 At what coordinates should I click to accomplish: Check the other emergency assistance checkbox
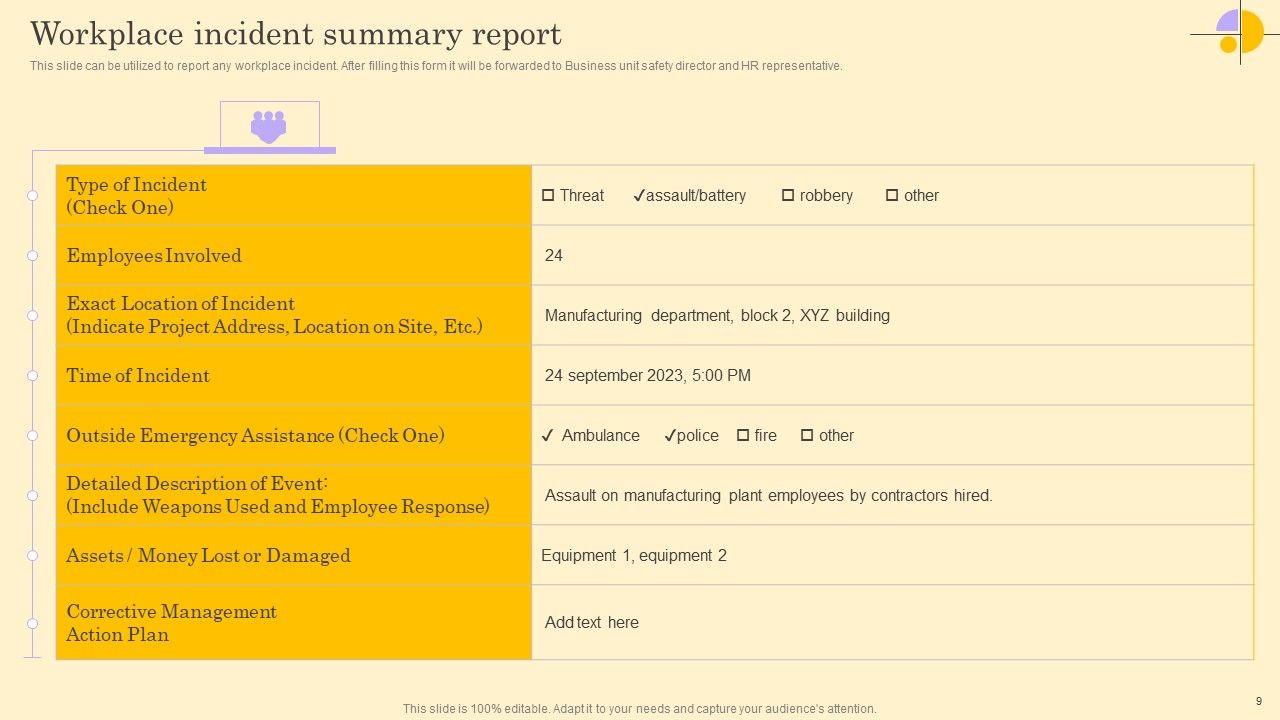coord(807,435)
